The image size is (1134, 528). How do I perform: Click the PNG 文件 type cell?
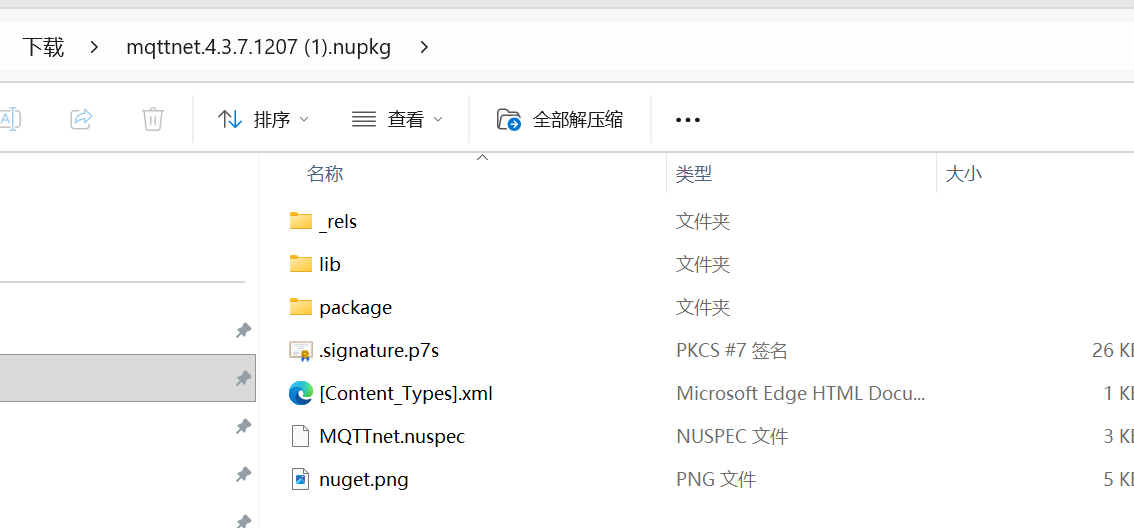click(x=716, y=480)
